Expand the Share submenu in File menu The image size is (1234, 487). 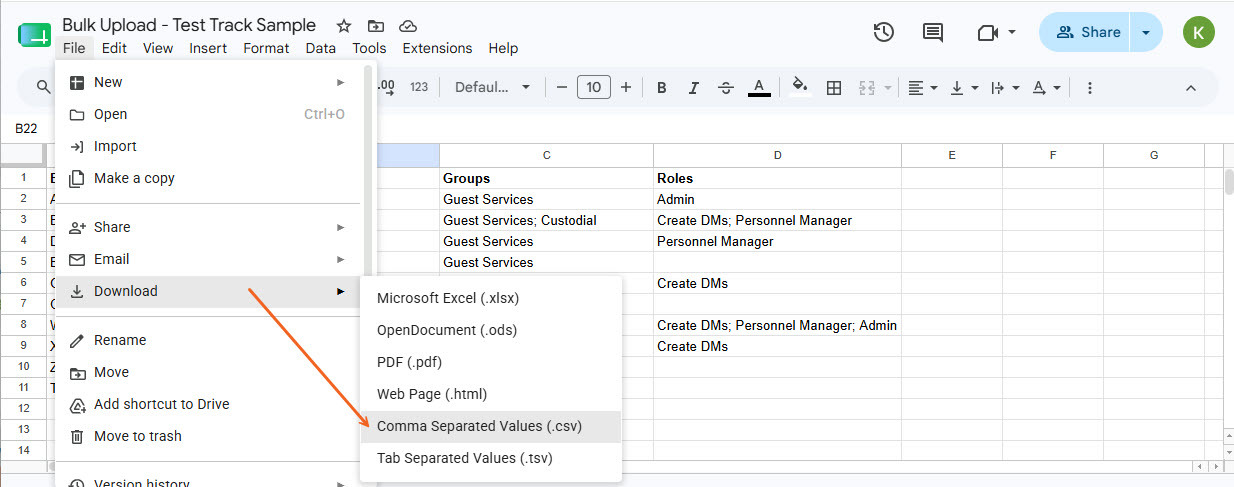click(208, 227)
